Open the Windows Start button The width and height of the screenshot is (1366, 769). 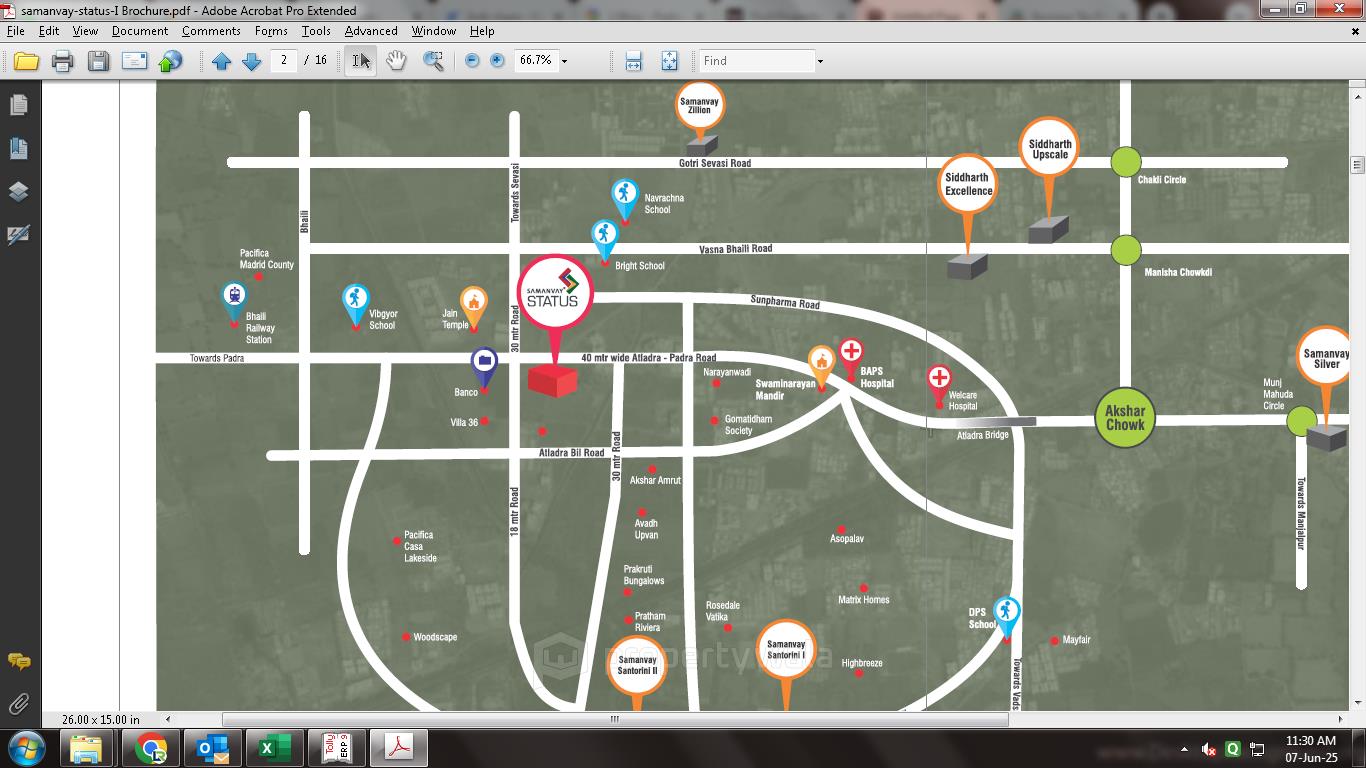click(x=25, y=748)
